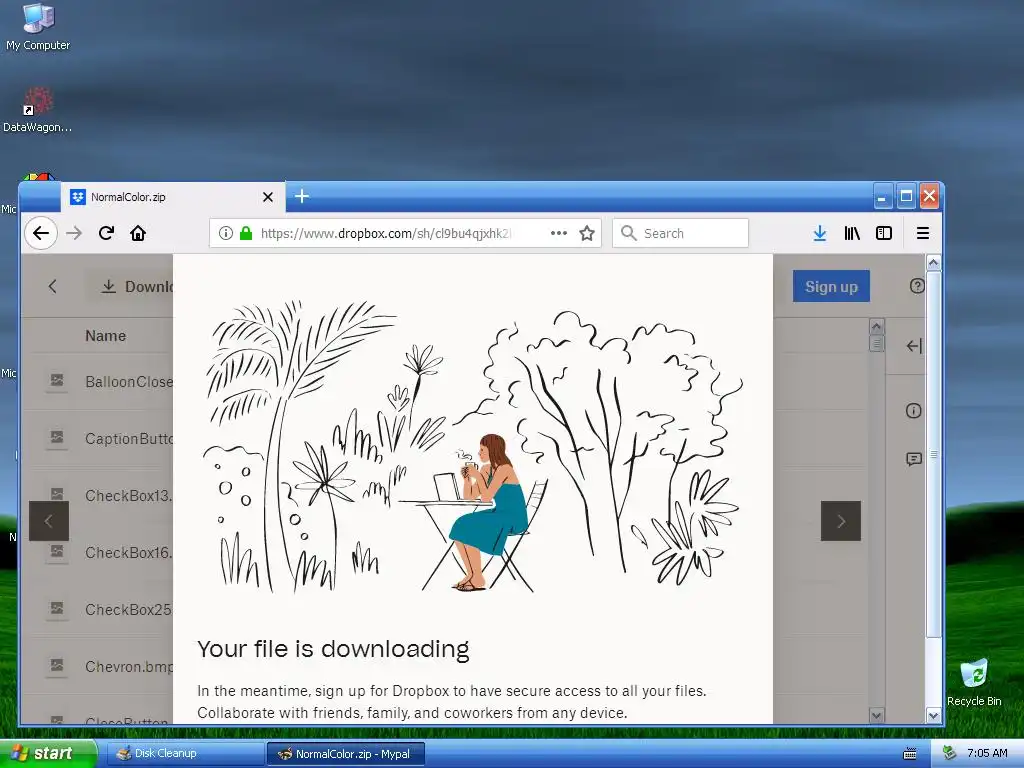Open a new browser tab

tap(302, 196)
